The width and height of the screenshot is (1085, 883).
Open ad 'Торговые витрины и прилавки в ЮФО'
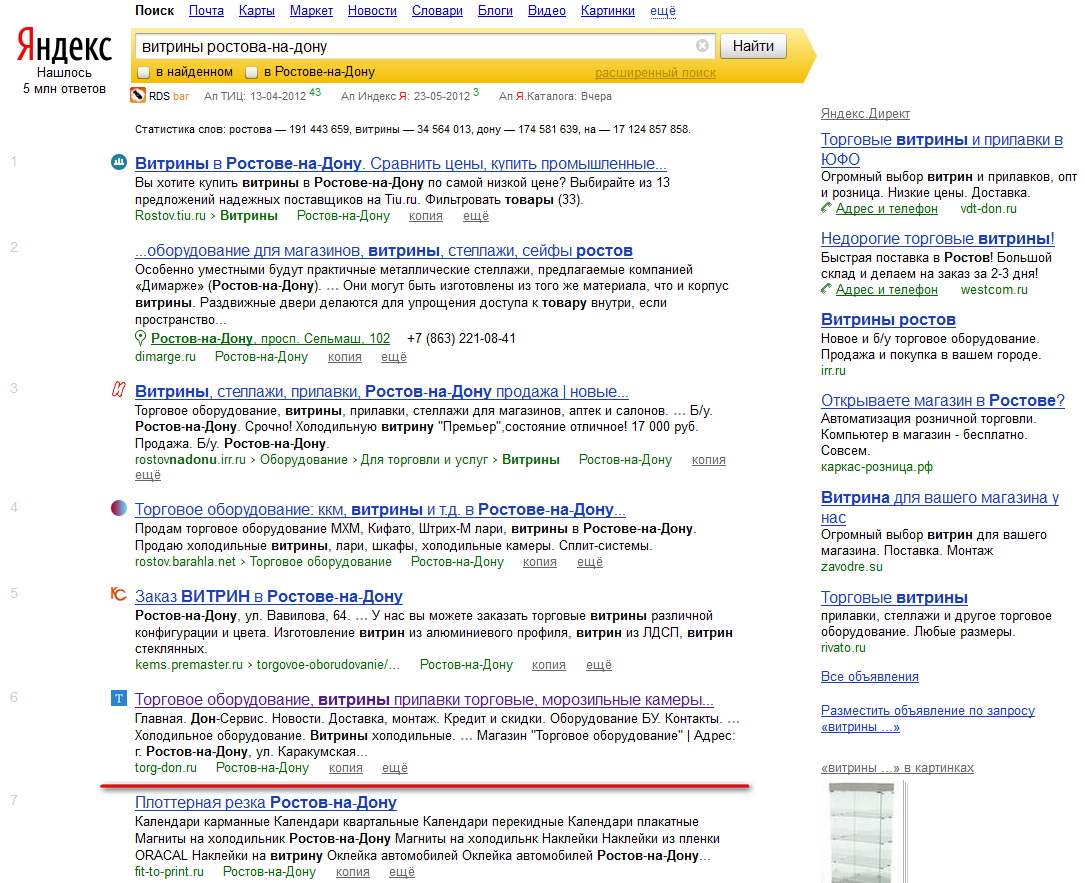tap(942, 149)
